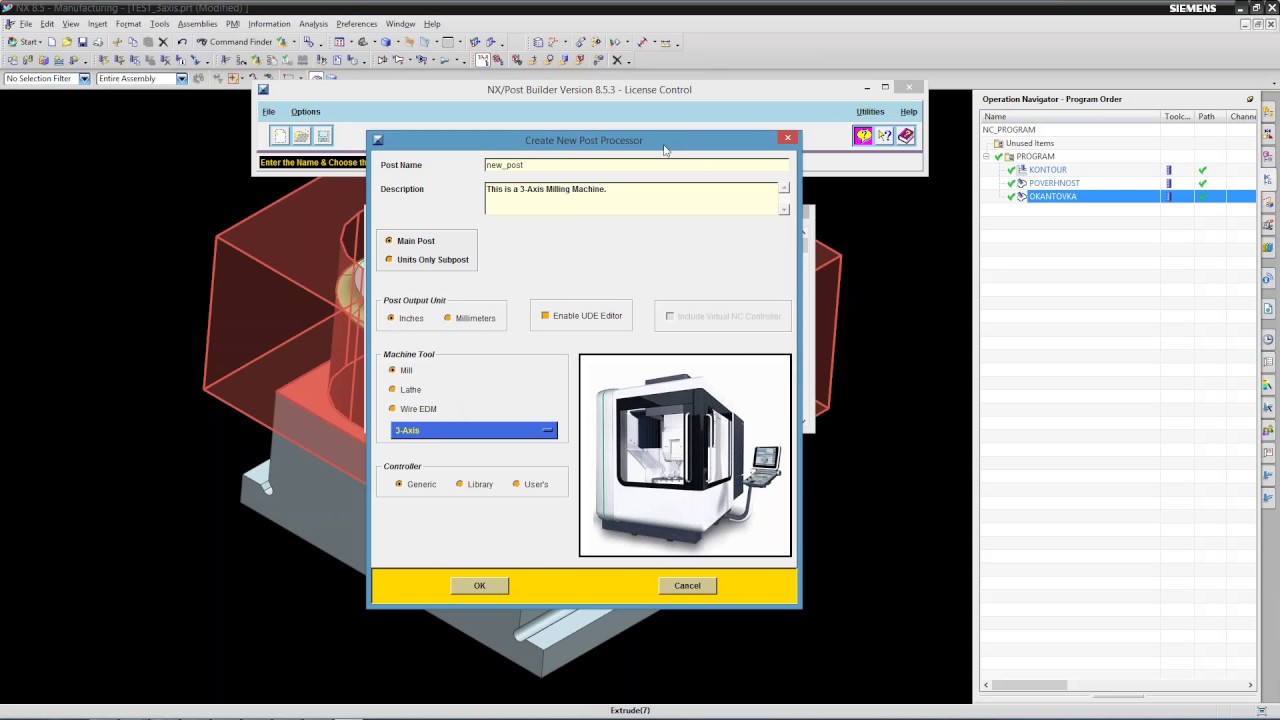This screenshot has width=1280, height=720.
Task: Open the Operation Navigator tab in the NX sidebar
Action: 1268,179
